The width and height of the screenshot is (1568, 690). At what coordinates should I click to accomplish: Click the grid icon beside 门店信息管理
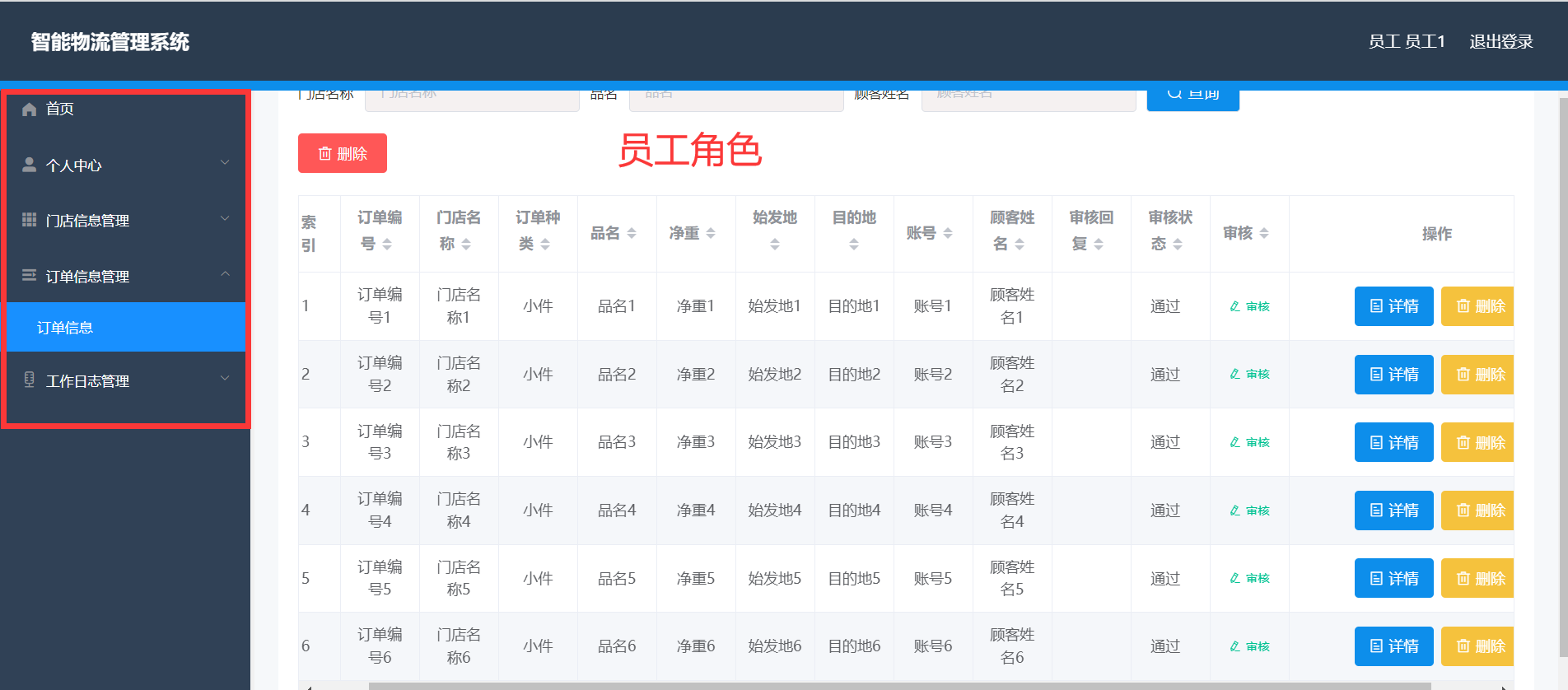pos(29,220)
